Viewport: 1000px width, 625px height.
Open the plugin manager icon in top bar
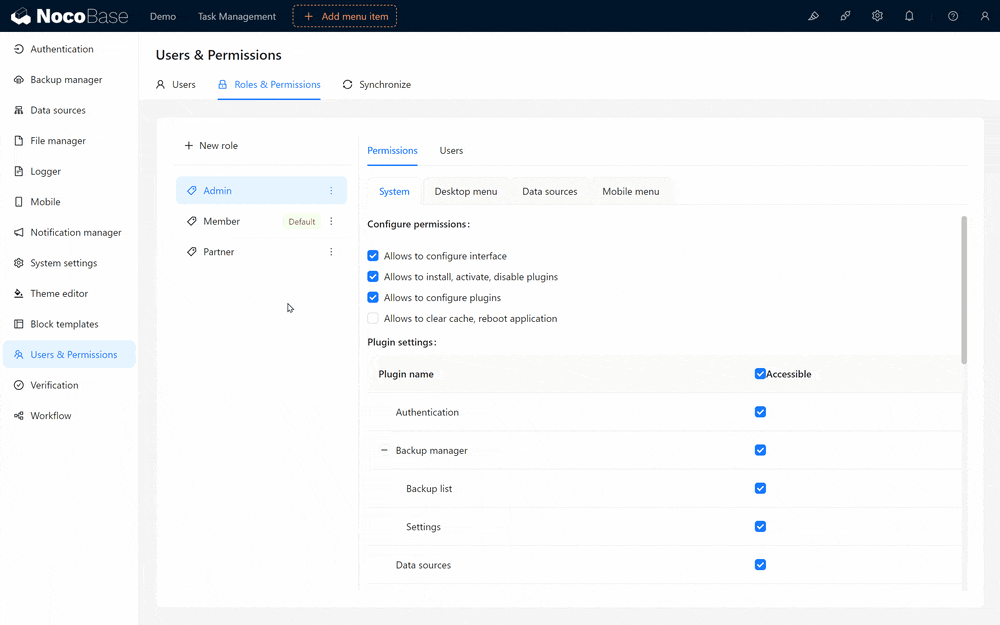point(845,16)
